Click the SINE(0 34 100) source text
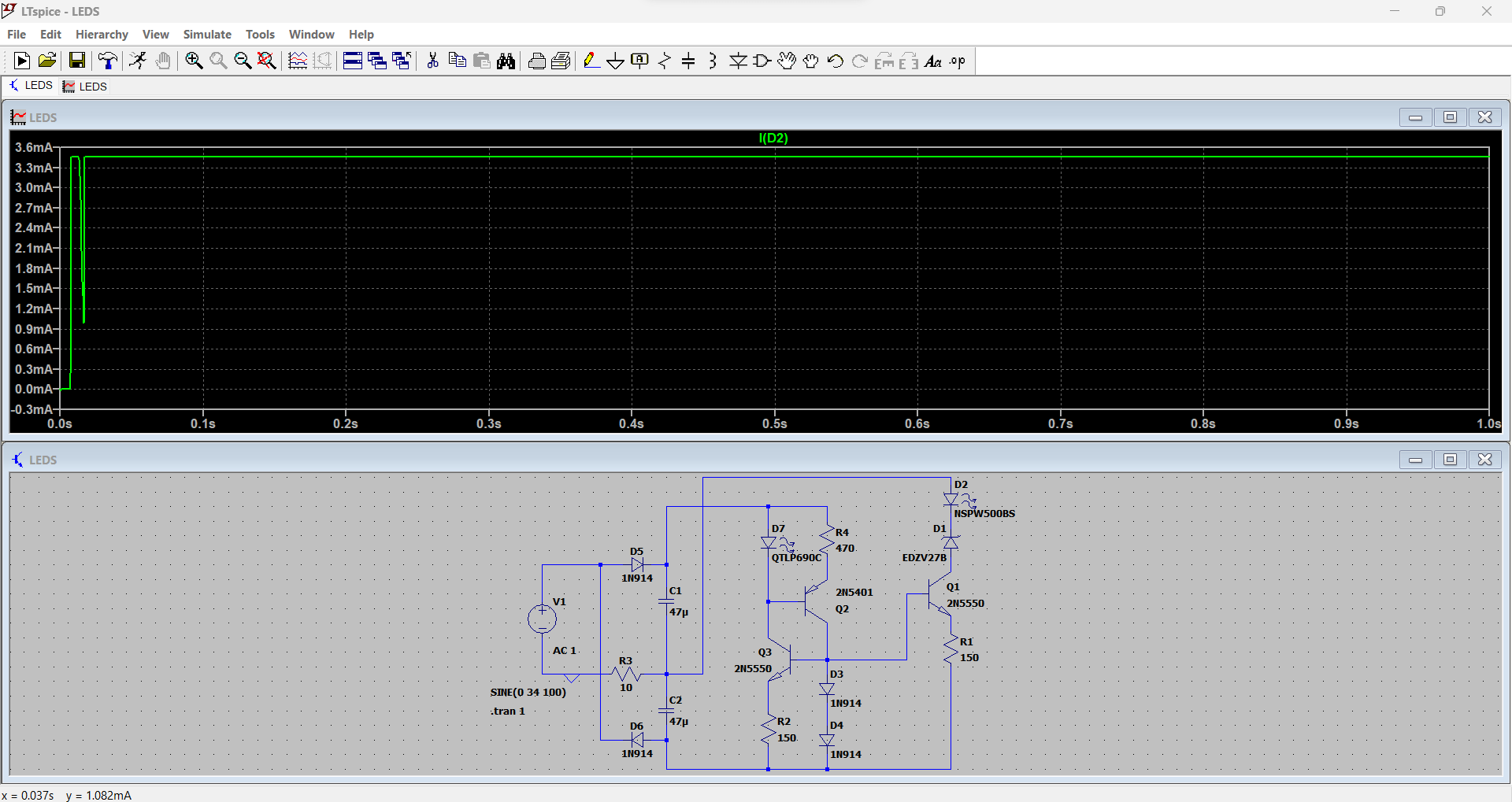Viewport: 1512px width, 802px height. (x=528, y=693)
